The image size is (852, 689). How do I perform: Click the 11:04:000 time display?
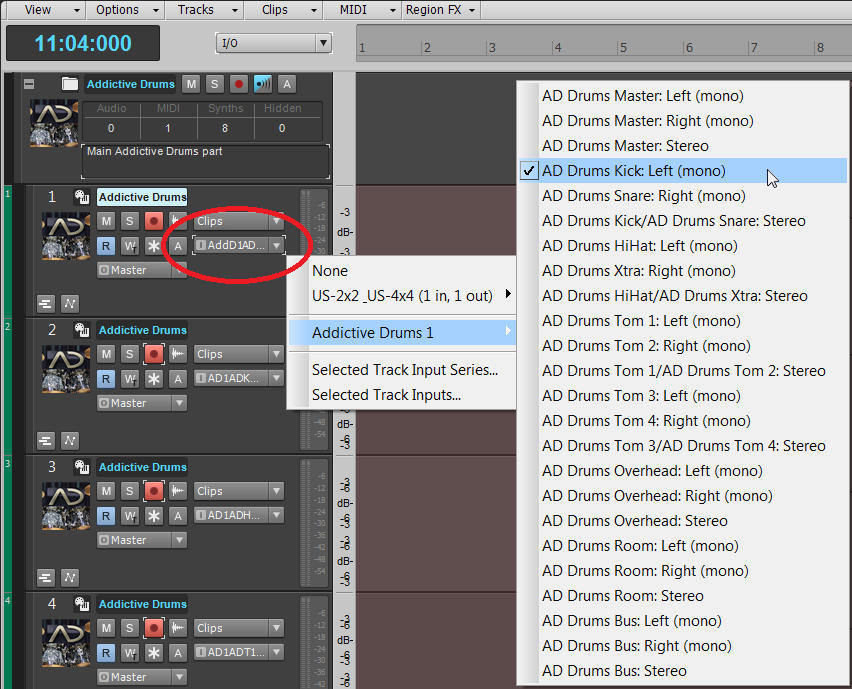point(83,43)
